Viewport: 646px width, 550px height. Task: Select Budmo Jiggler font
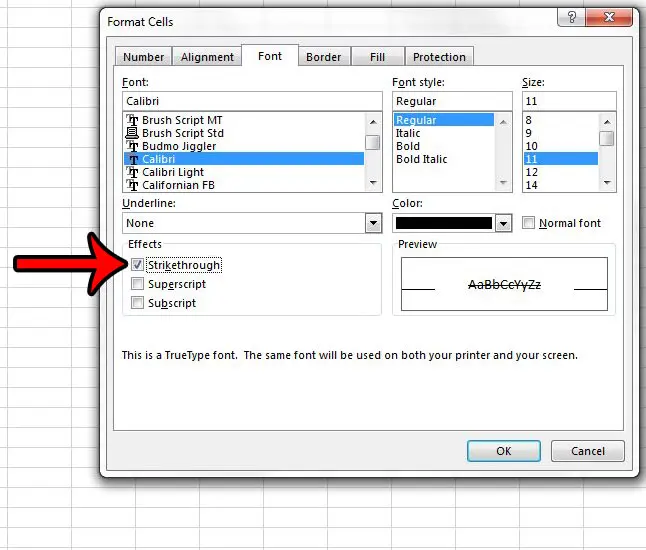244,146
